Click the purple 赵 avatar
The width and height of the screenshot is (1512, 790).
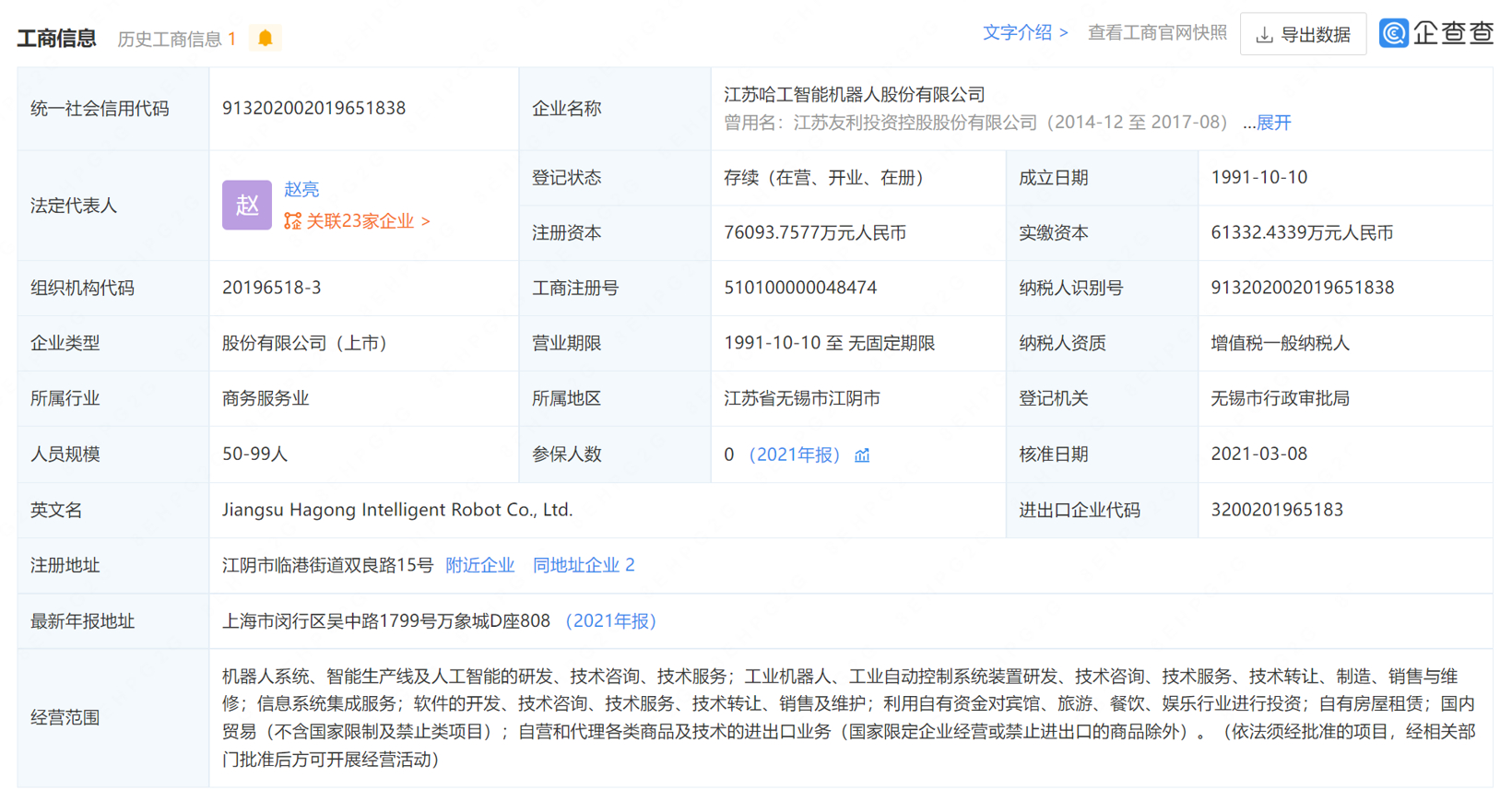247,205
